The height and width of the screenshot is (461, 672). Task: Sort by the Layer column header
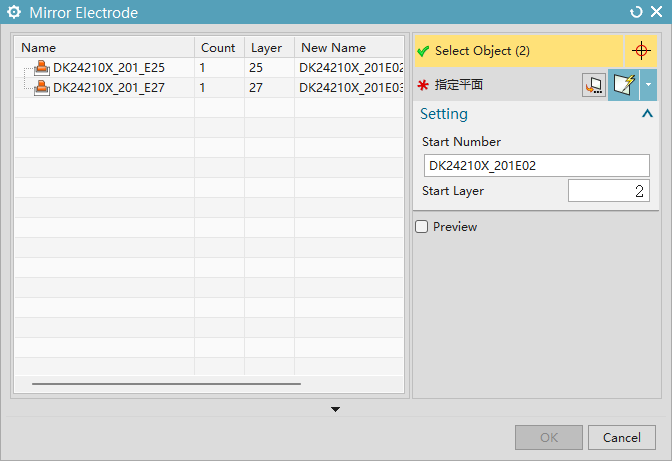point(268,48)
